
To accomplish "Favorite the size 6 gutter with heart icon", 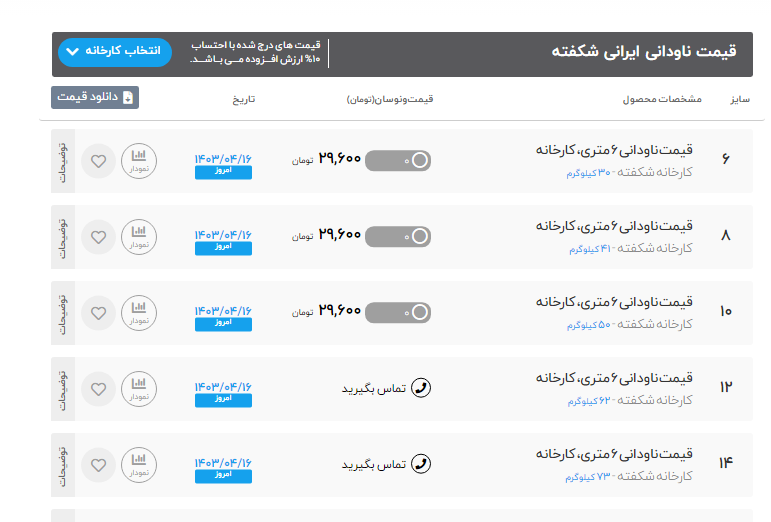I will [98, 160].
